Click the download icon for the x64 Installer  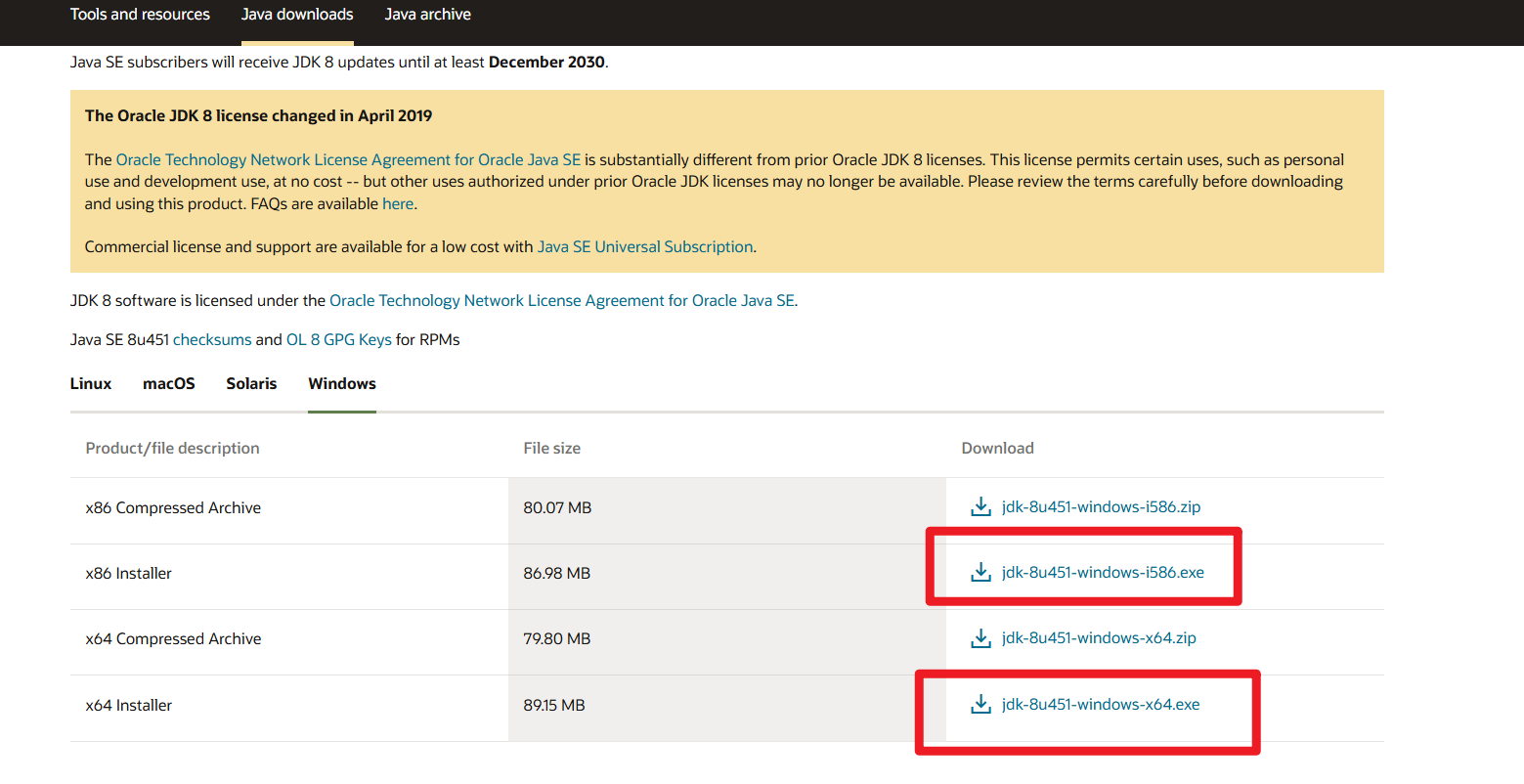tap(980, 703)
